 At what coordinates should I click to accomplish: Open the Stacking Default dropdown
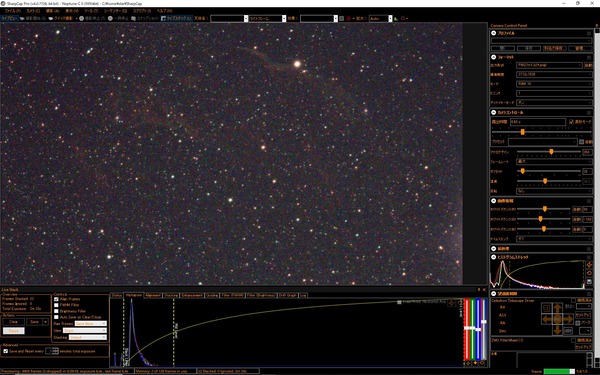(x=88, y=338)
